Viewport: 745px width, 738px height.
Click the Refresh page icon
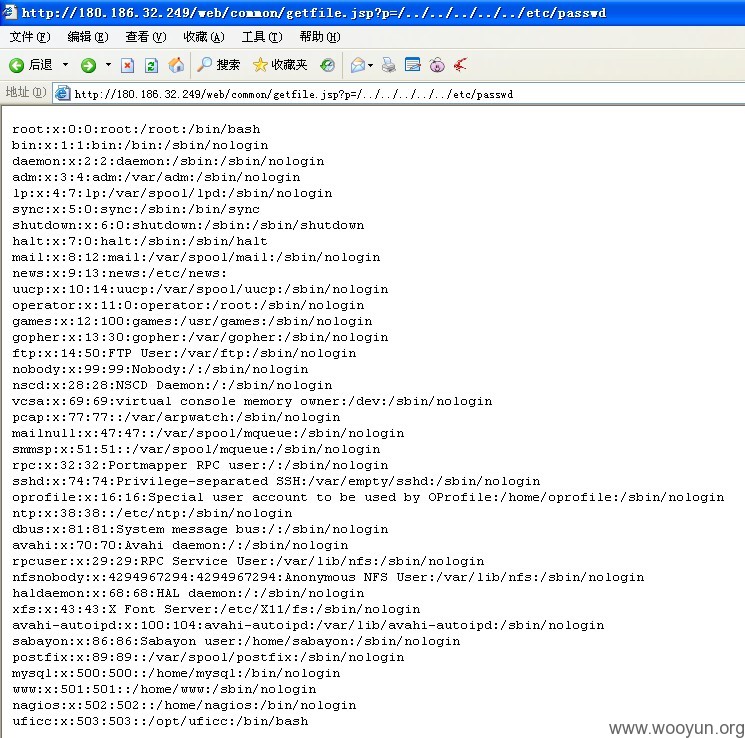[x=151, y=65]
